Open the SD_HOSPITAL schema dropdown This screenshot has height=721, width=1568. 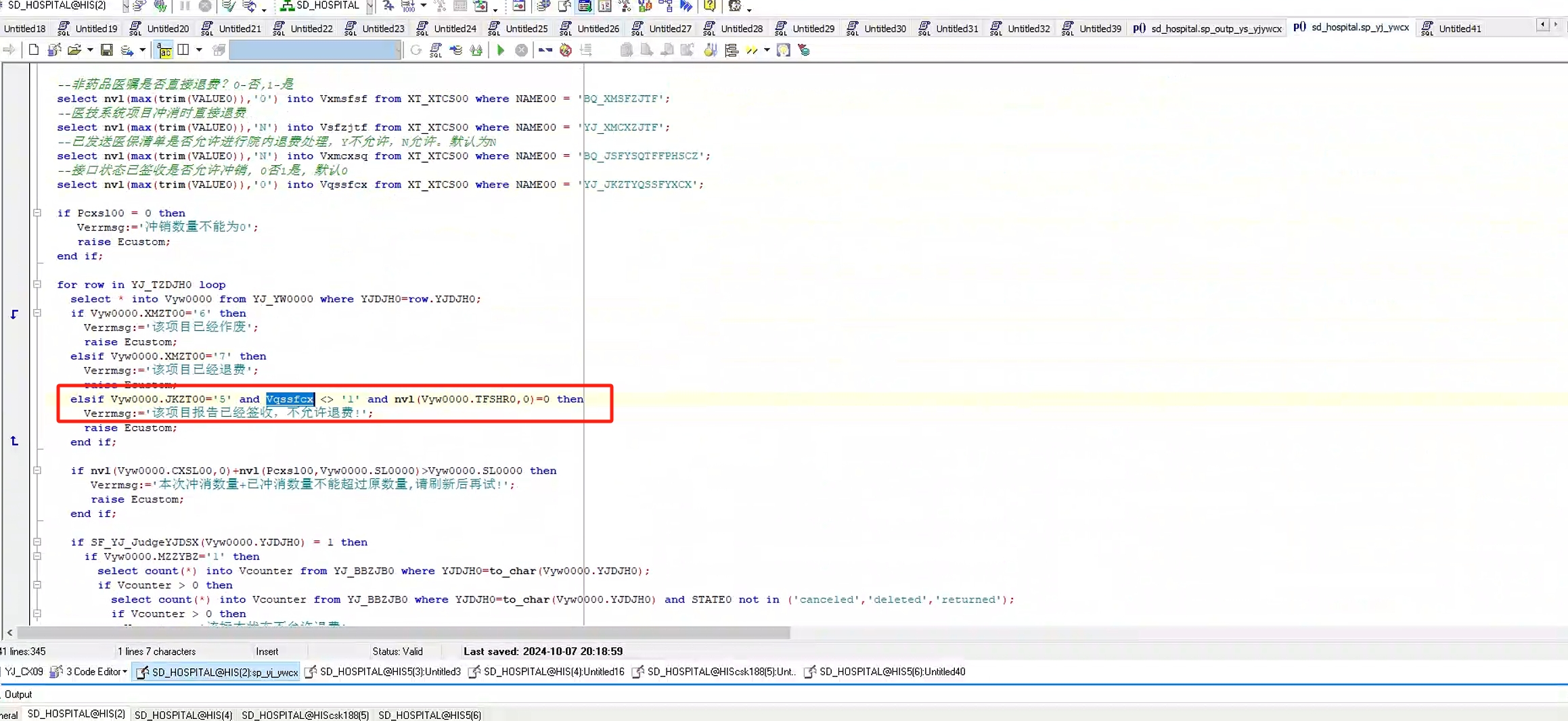[369, 6]
